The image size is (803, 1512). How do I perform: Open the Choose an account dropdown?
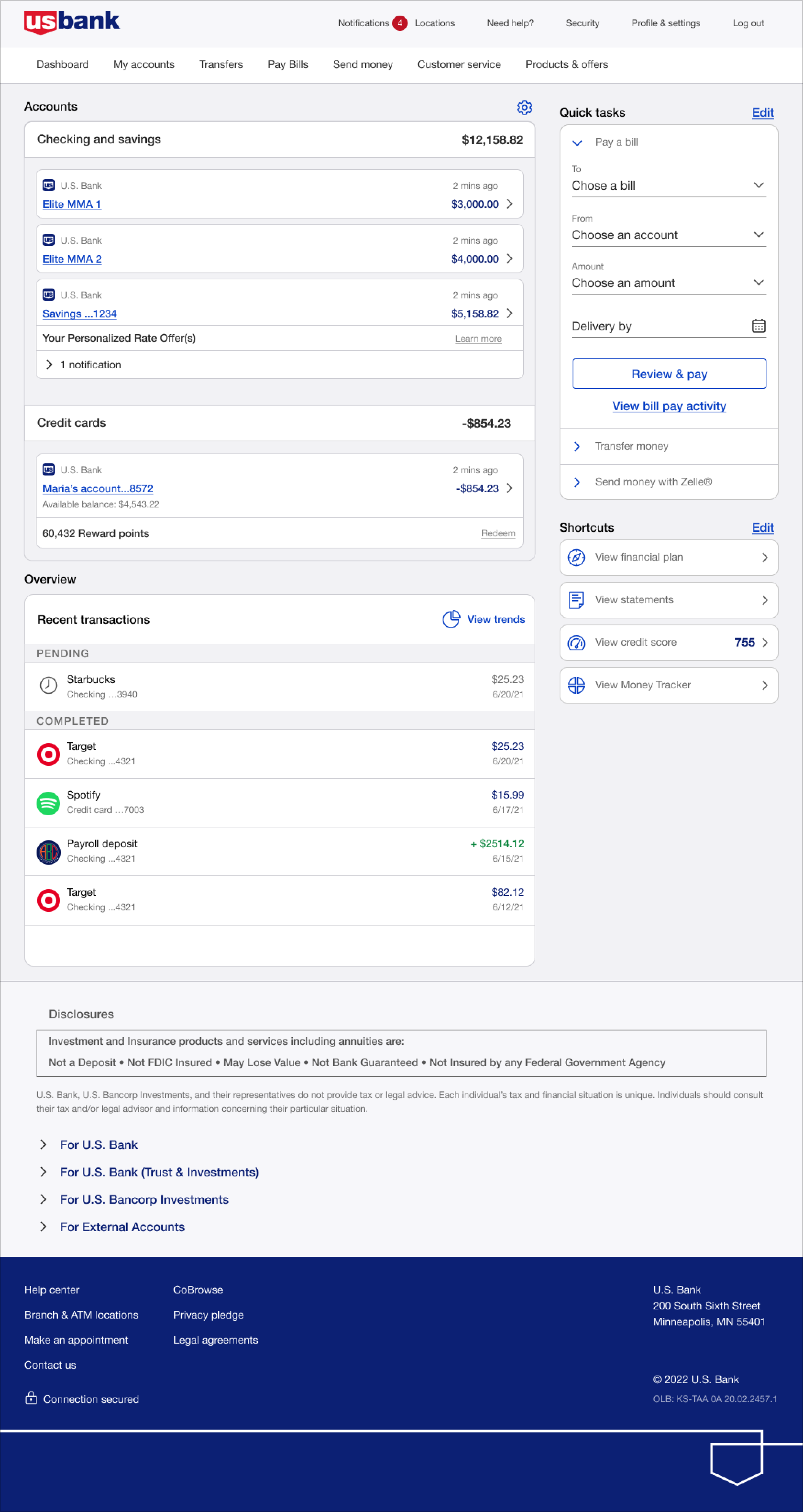[x=669, y=235]
